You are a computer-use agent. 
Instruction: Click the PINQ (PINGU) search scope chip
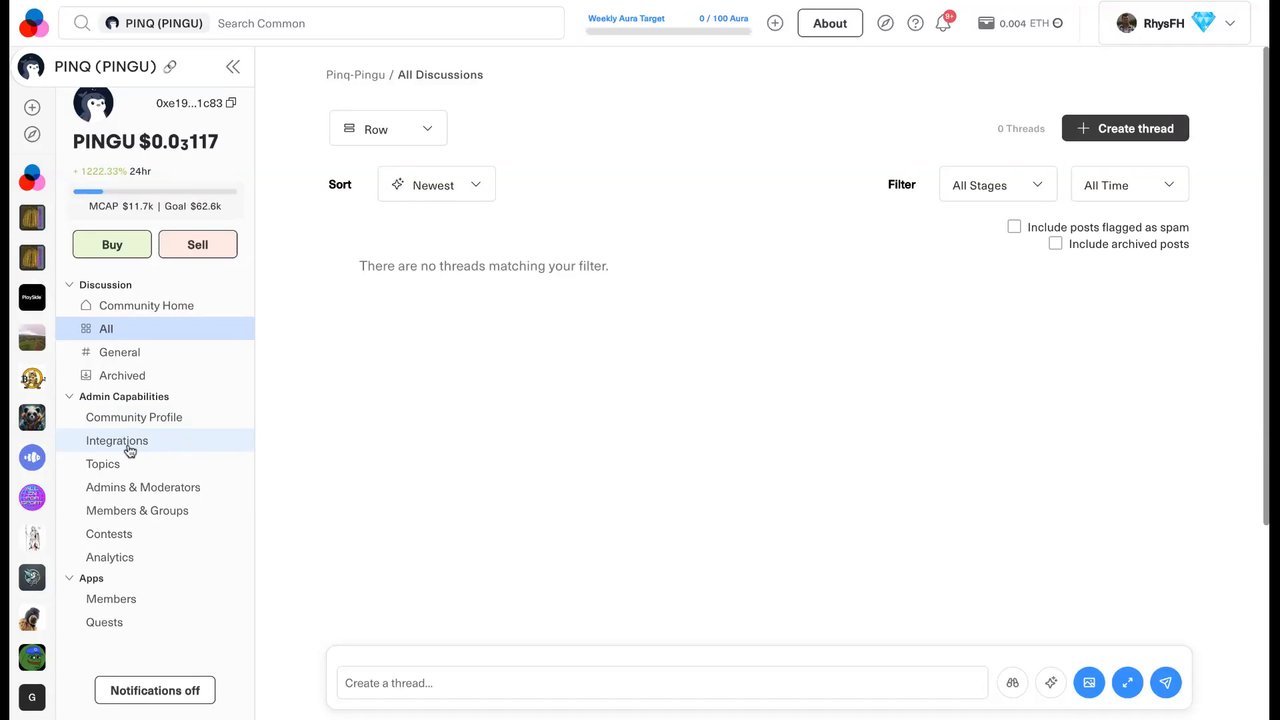coord(154,23)
